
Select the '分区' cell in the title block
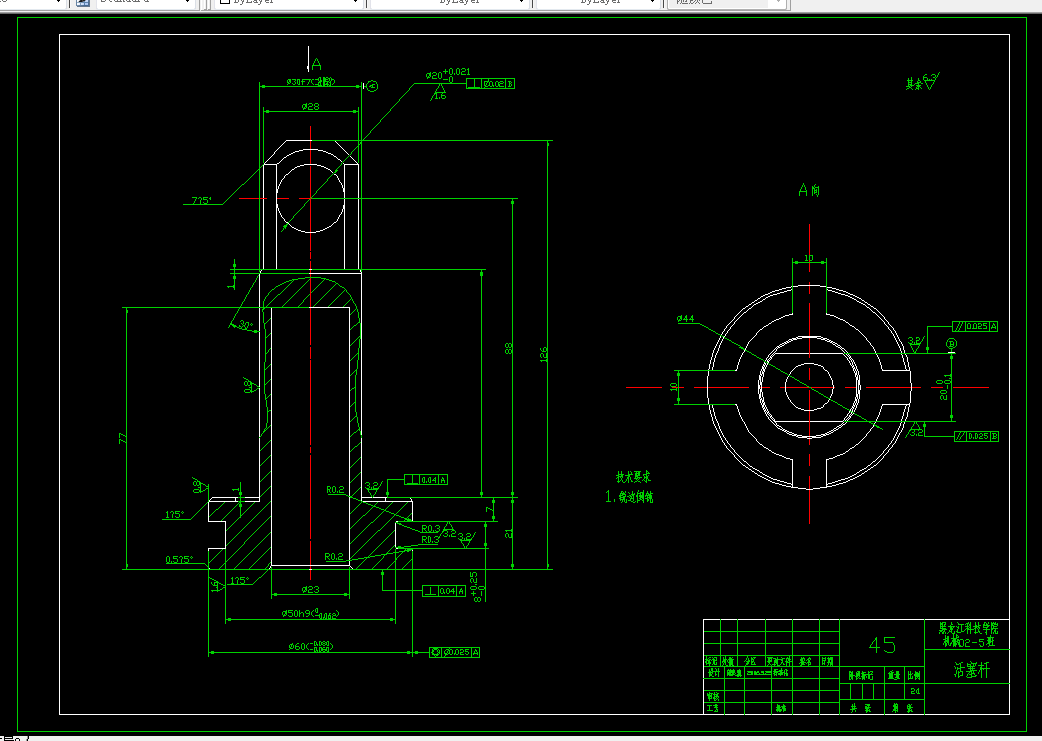click(751, 661)
